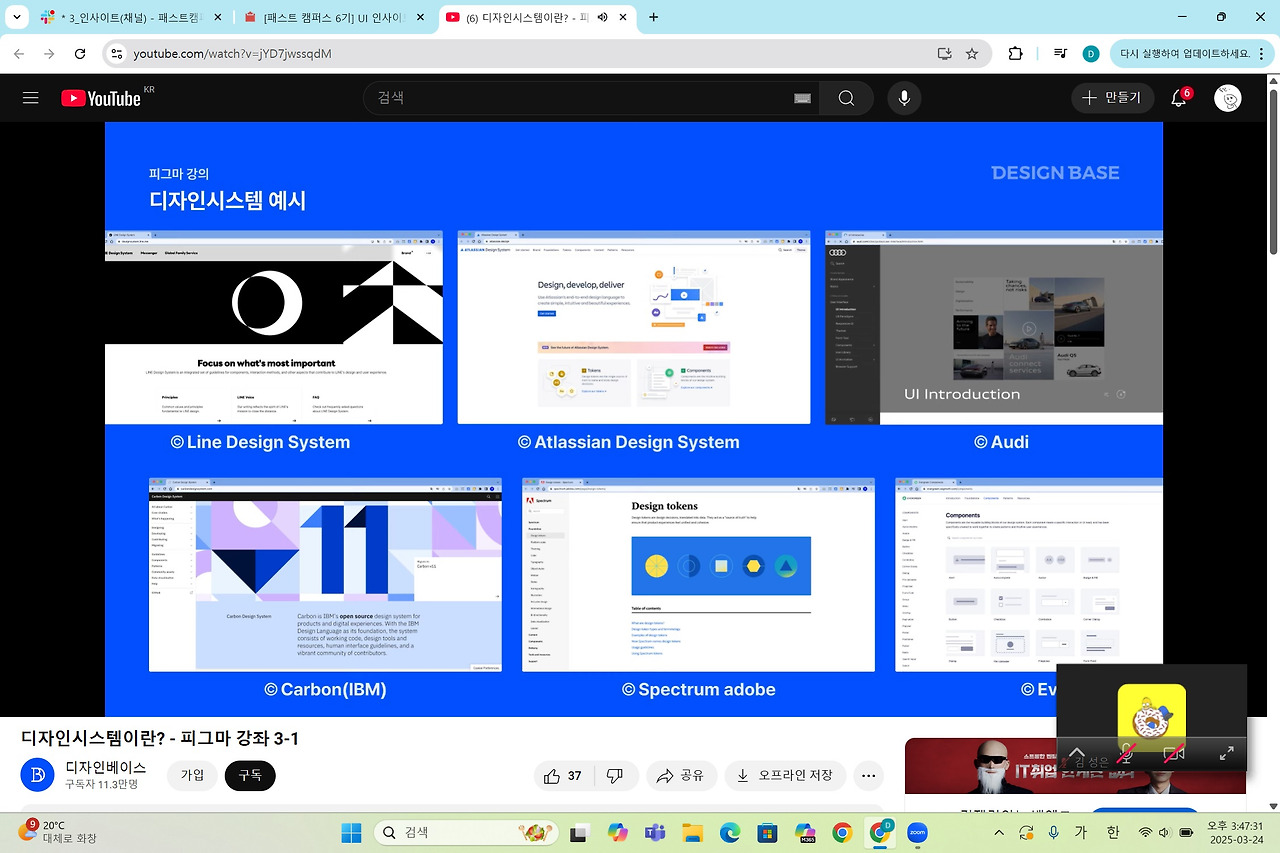Turn on camera in Zoom mini window

[x=1174, y=753]
